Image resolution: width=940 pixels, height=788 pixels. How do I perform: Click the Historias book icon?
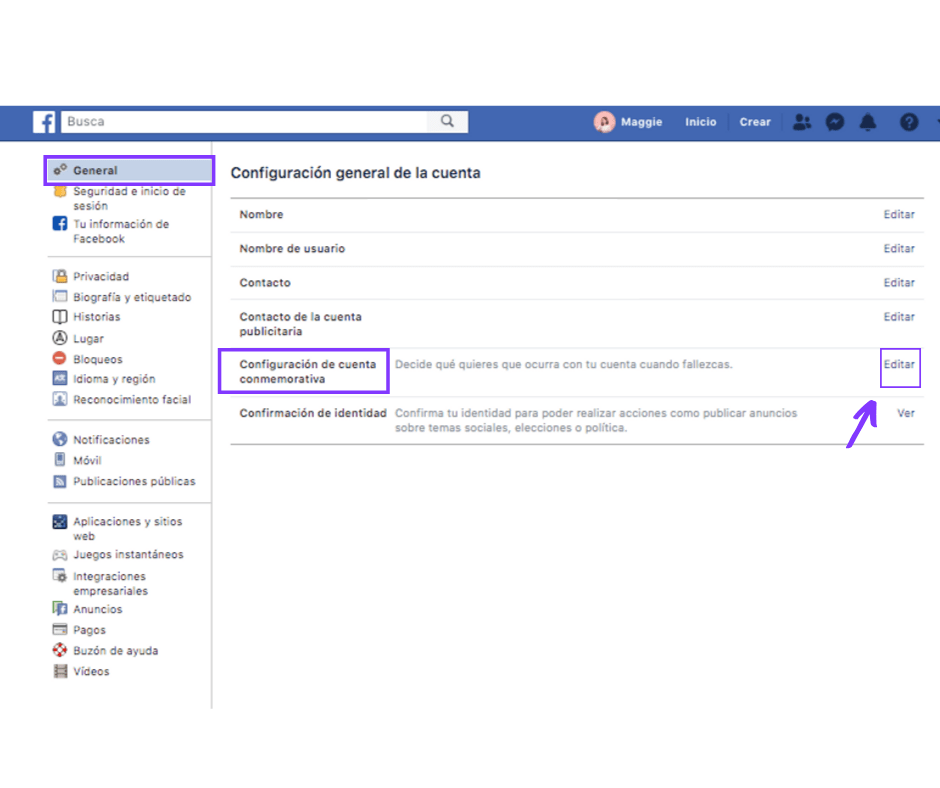click(x=60, y=317)
